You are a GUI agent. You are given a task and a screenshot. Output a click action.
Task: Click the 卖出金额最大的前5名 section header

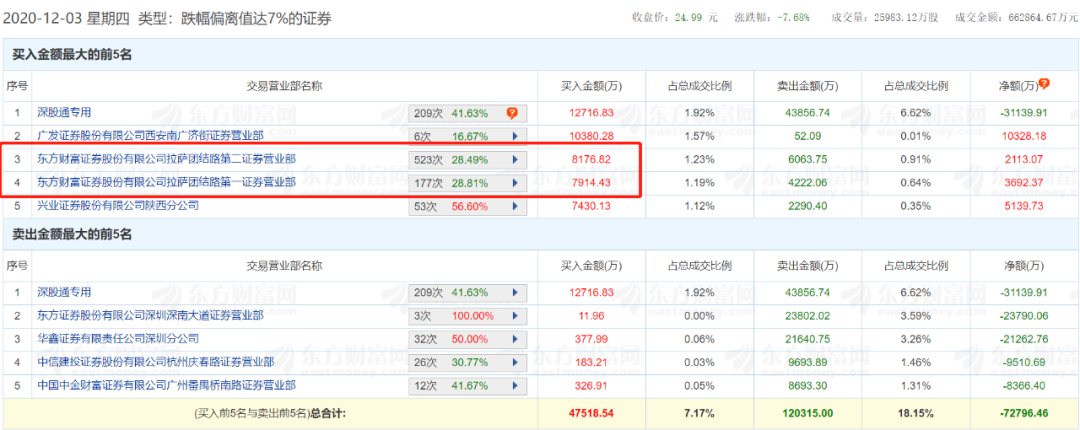pos(72,234)
